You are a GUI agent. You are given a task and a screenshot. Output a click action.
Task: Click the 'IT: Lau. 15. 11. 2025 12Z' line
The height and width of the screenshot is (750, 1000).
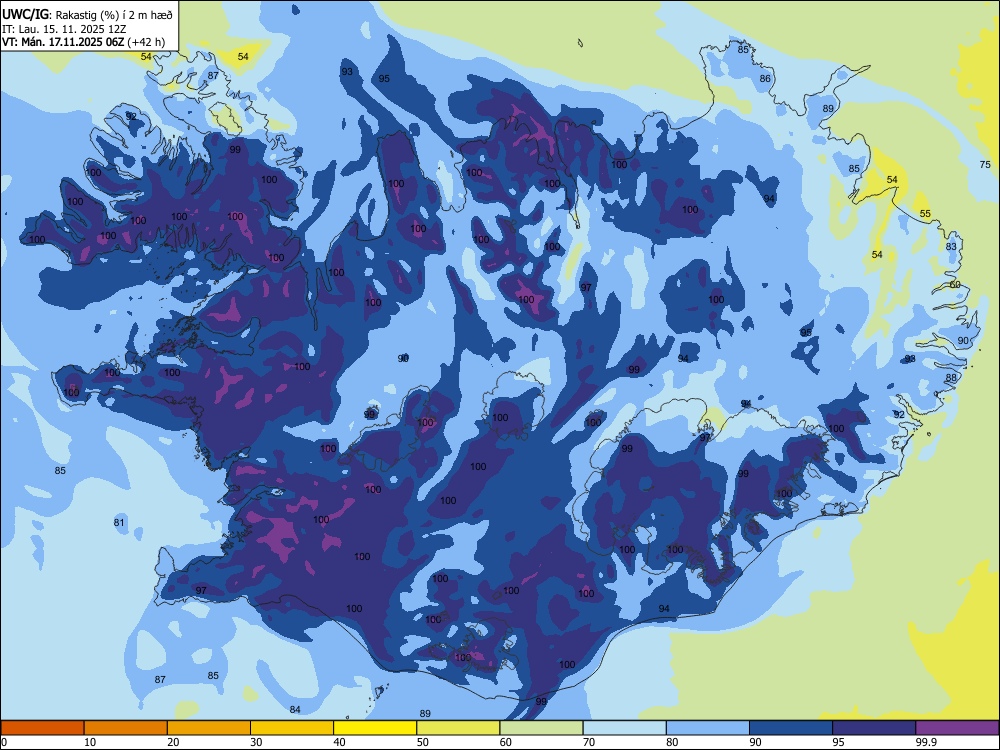click(x=64, y=29)
